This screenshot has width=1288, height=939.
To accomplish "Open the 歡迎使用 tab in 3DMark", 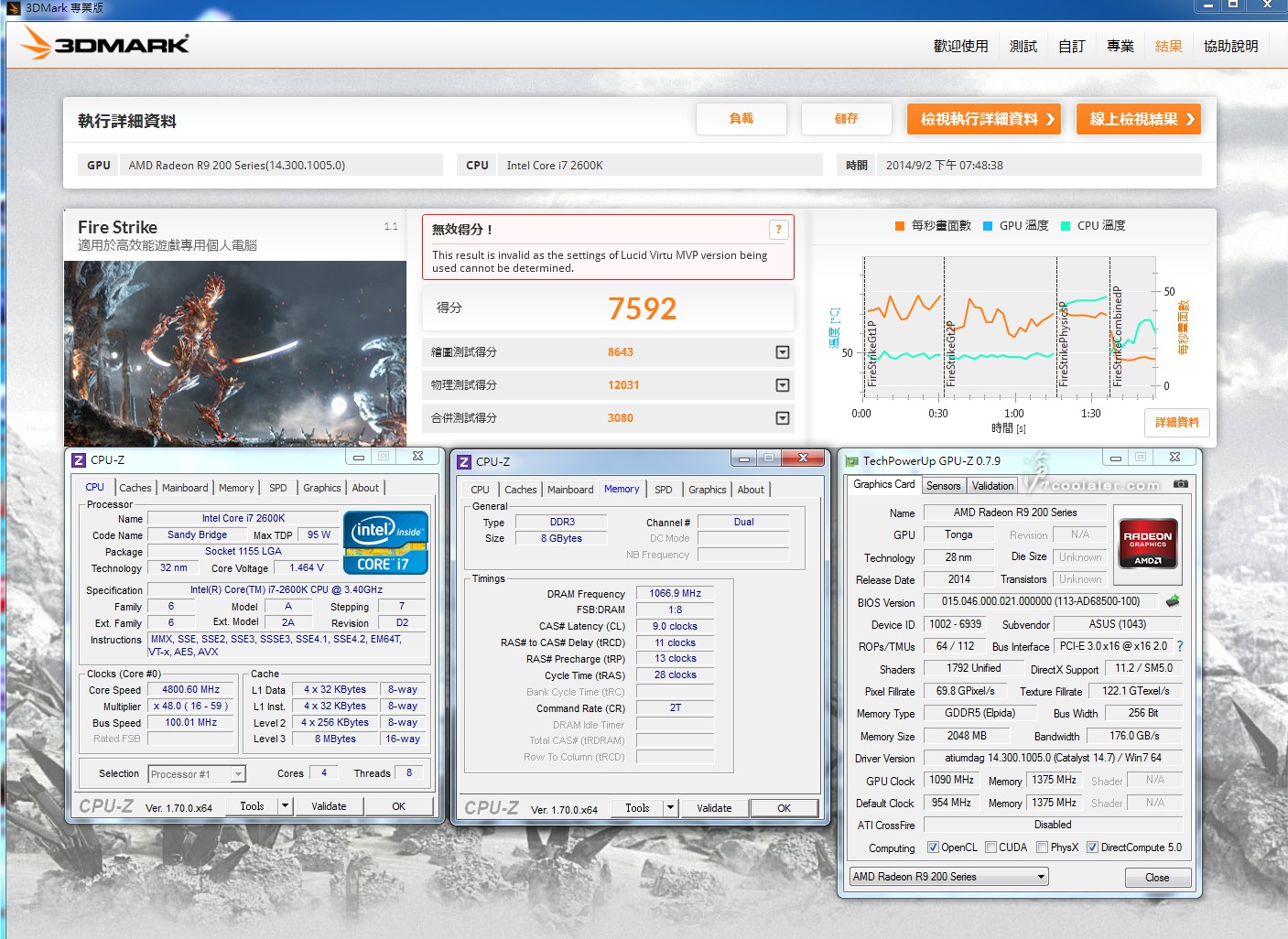I will pyautogui.click(x=961, y=46).
